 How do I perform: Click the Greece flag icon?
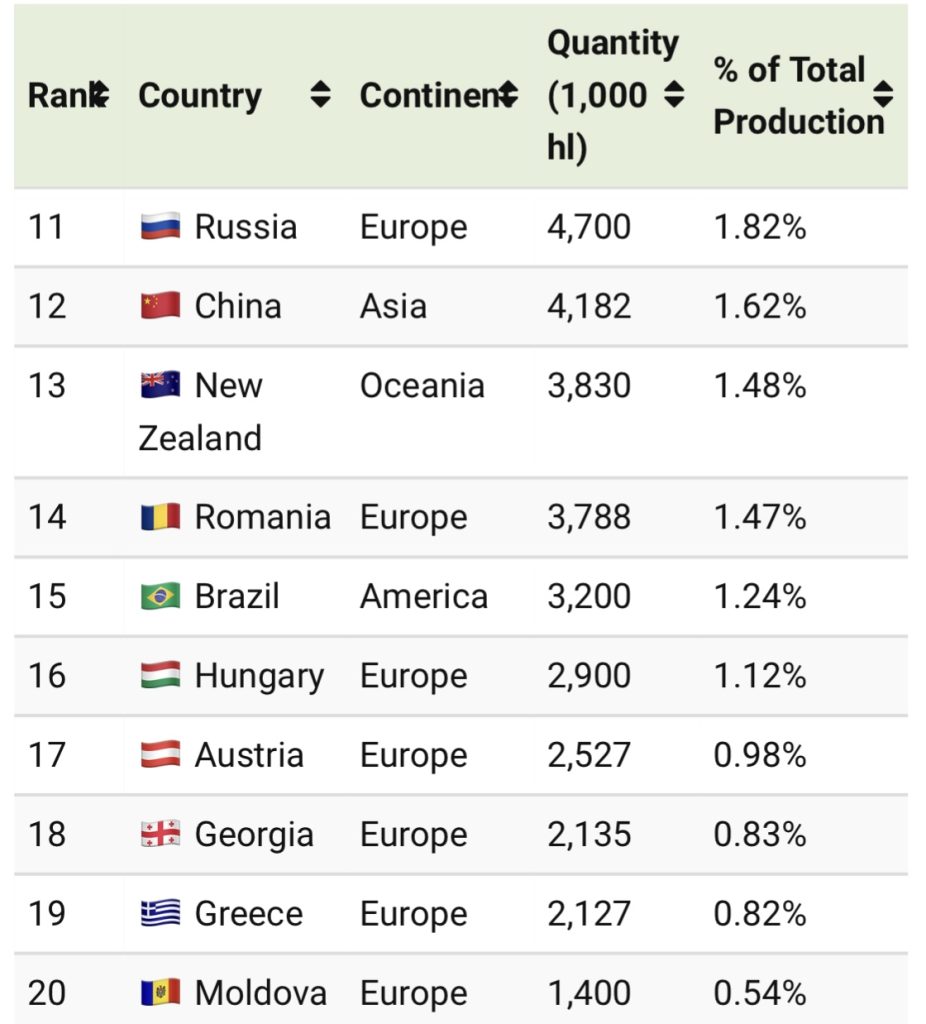click(157, 912)
